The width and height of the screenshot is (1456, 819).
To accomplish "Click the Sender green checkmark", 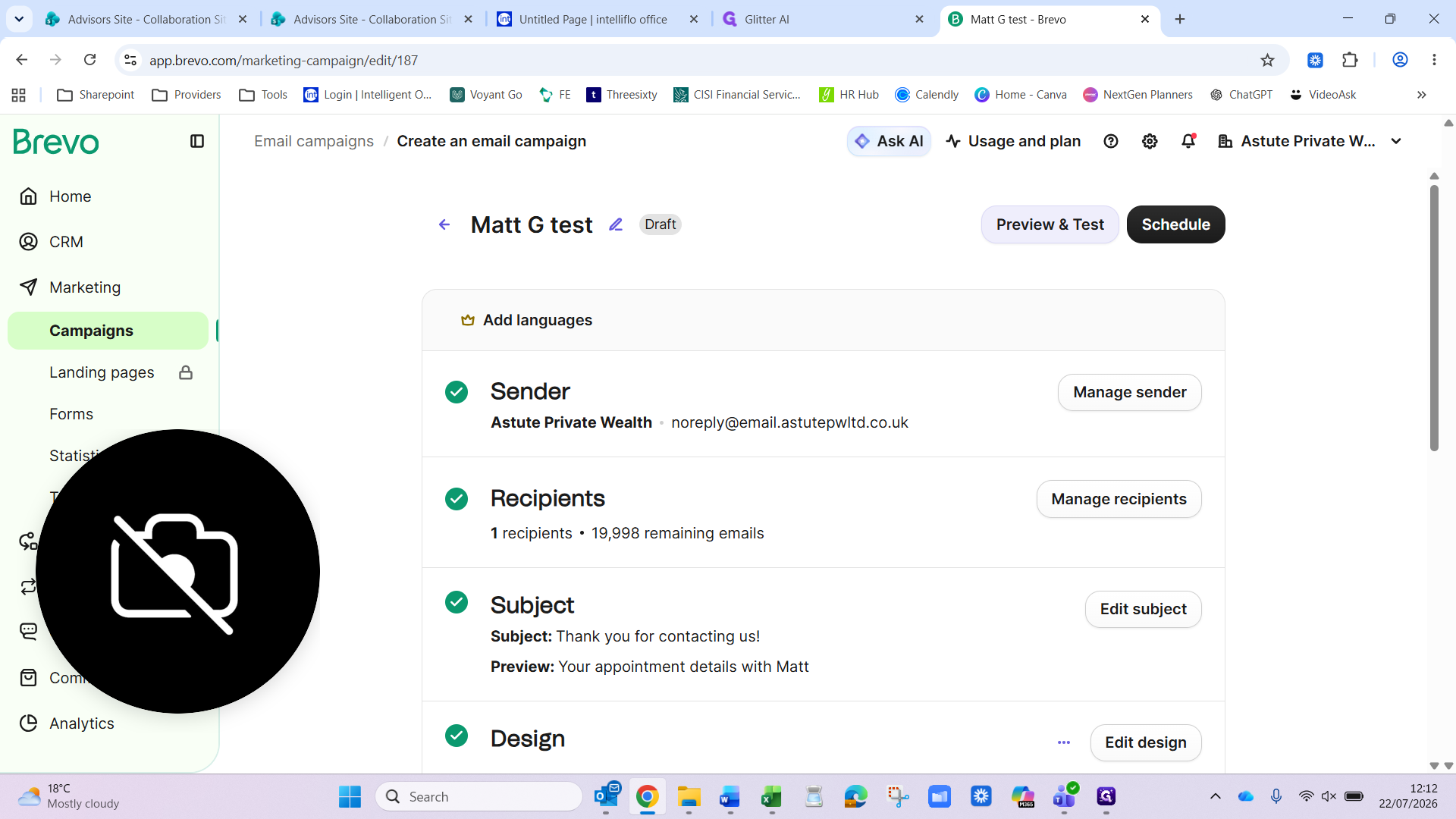I will [457, 392].
